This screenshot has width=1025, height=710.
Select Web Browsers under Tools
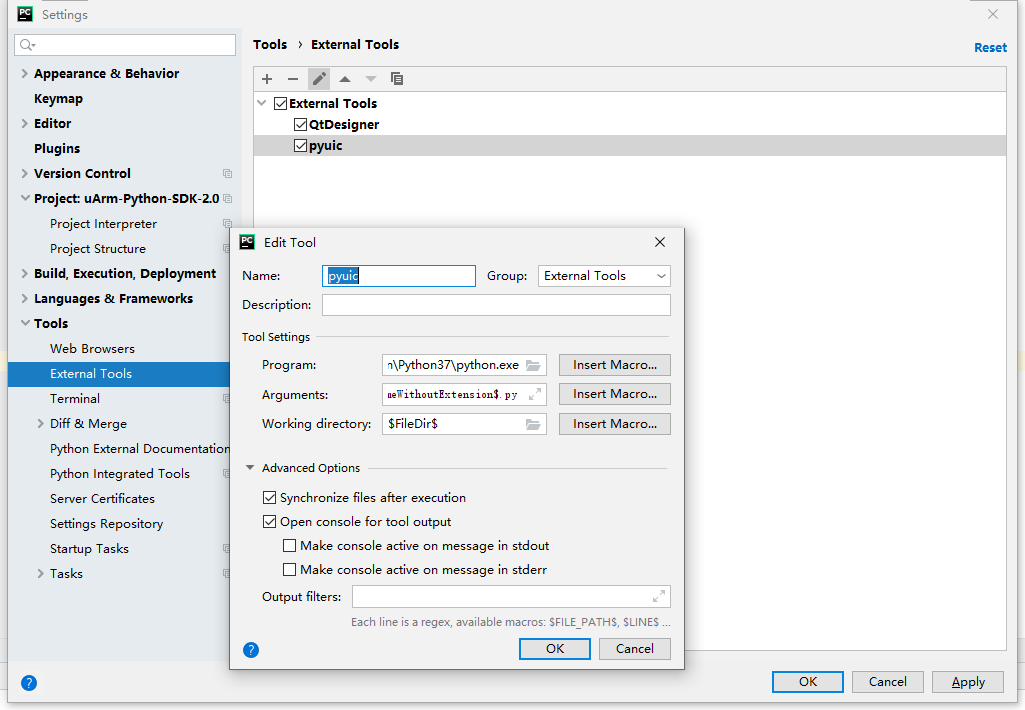(92, 348)
